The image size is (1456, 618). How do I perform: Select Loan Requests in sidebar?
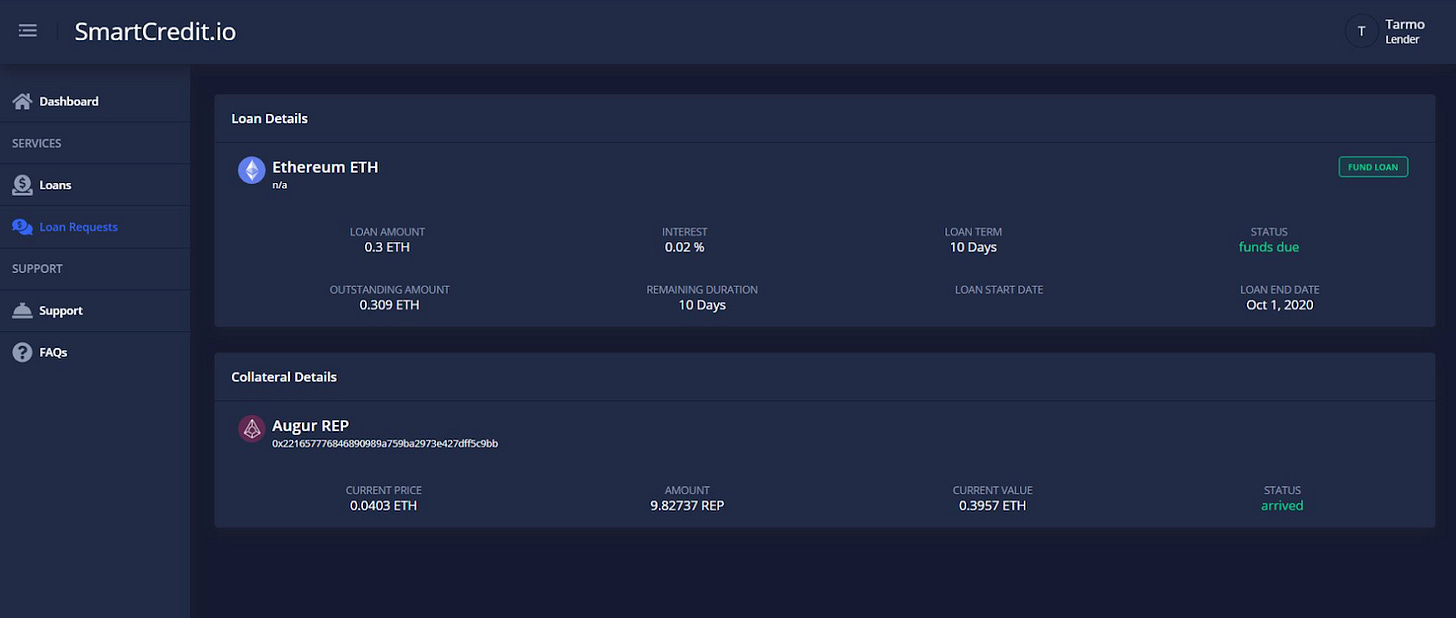[78, 227]
